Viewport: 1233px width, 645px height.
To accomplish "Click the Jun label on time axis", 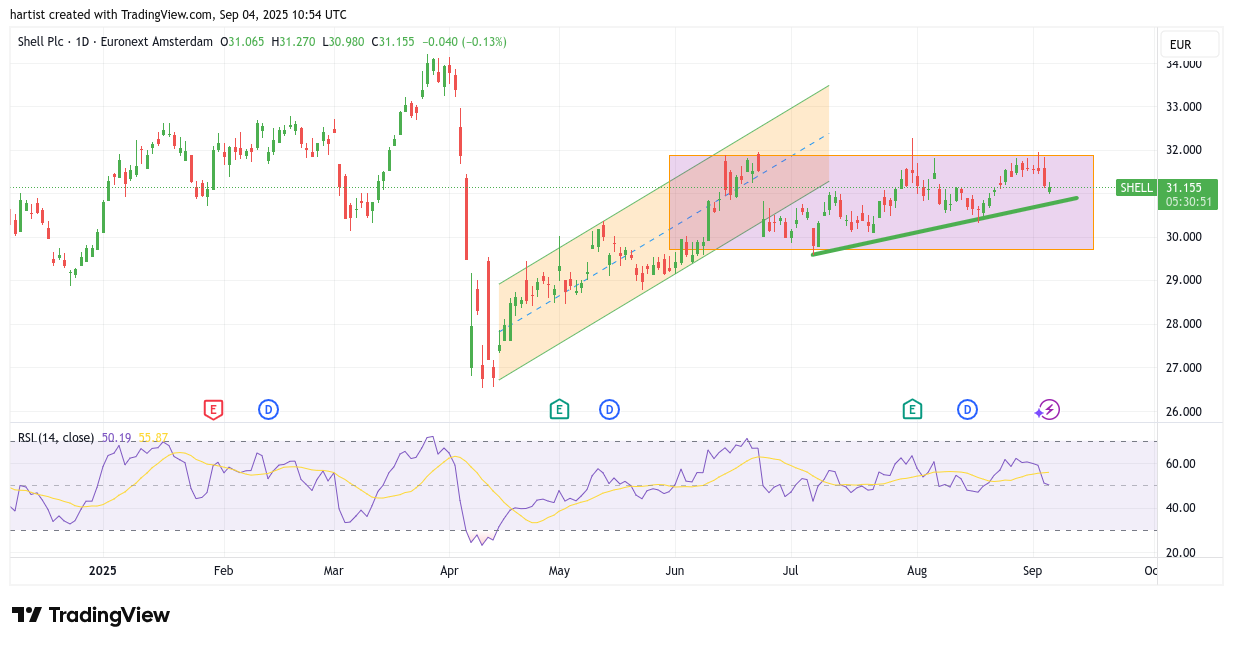I will click(x=674, y=571).
